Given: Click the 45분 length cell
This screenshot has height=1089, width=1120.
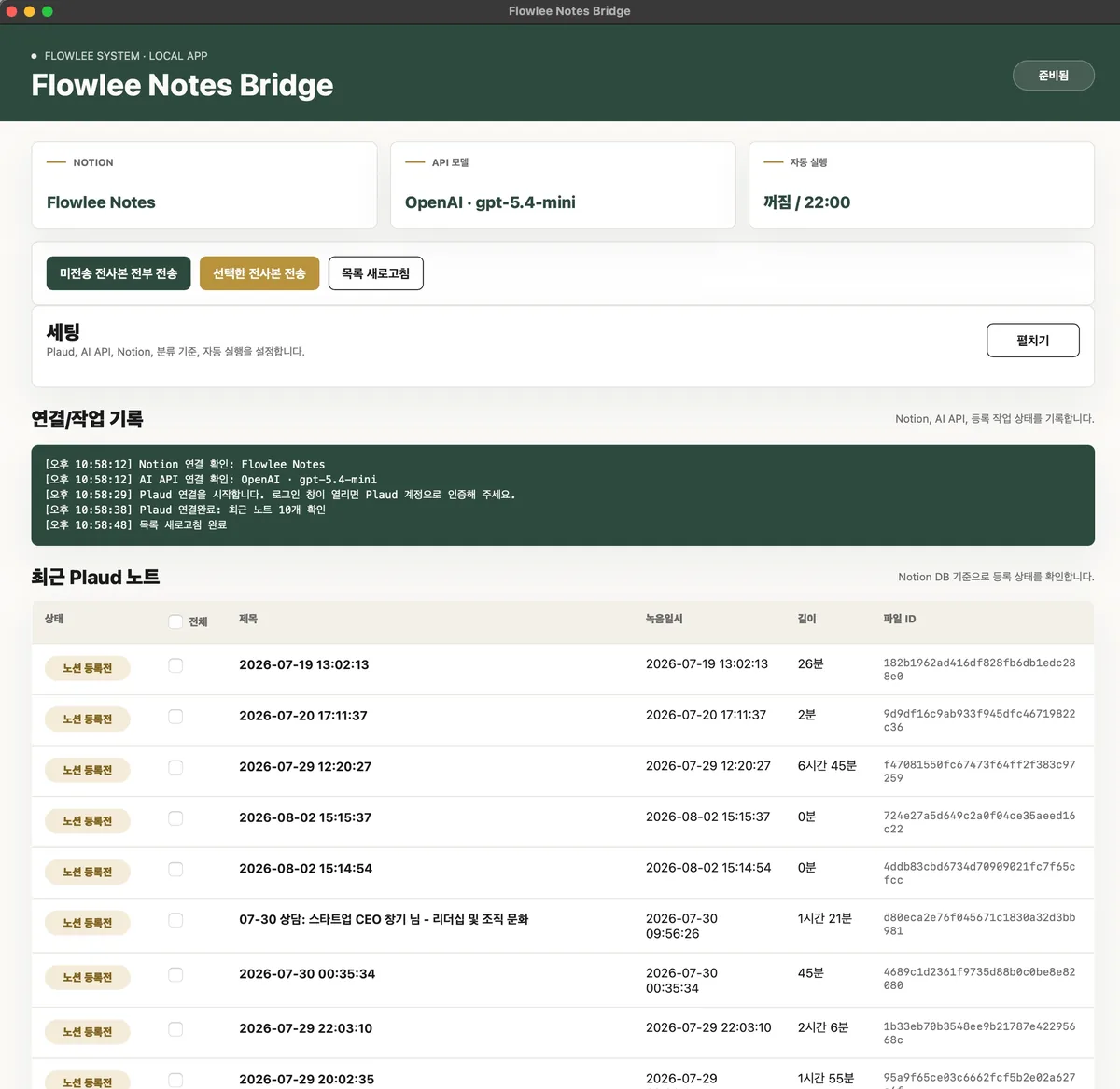Looking at the screenshot, I should pos(811,972).
